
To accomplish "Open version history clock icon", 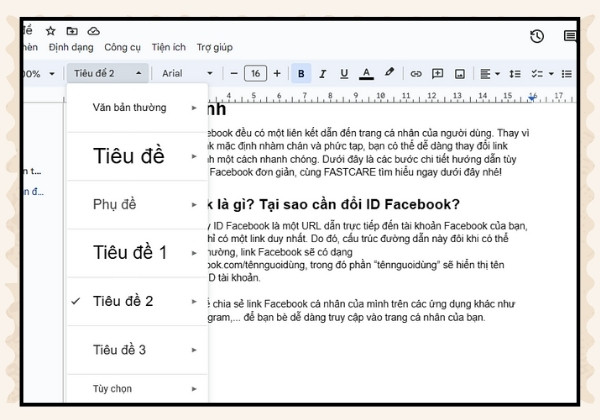I will click(x=537, y=36).
